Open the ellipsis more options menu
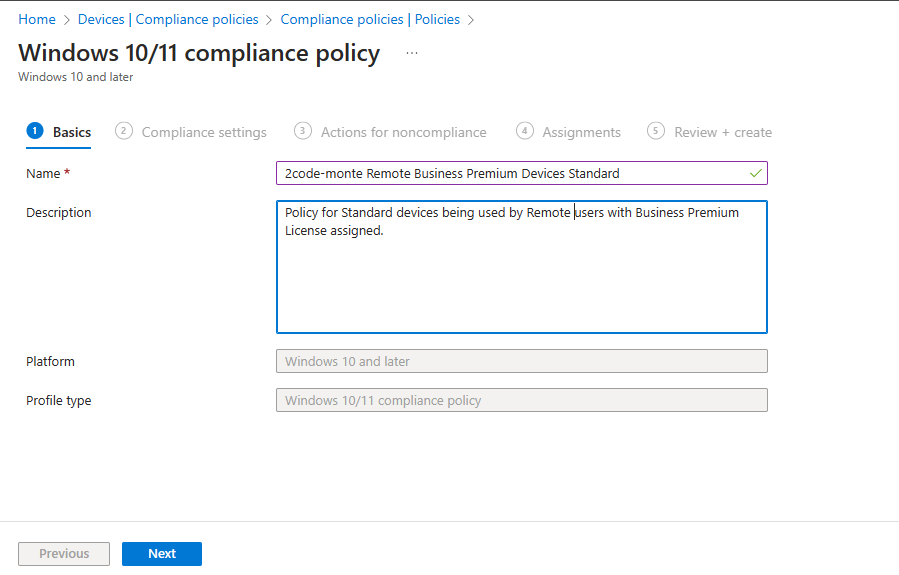Viewport: 899px width, 575px height. (x=412, y=53)
